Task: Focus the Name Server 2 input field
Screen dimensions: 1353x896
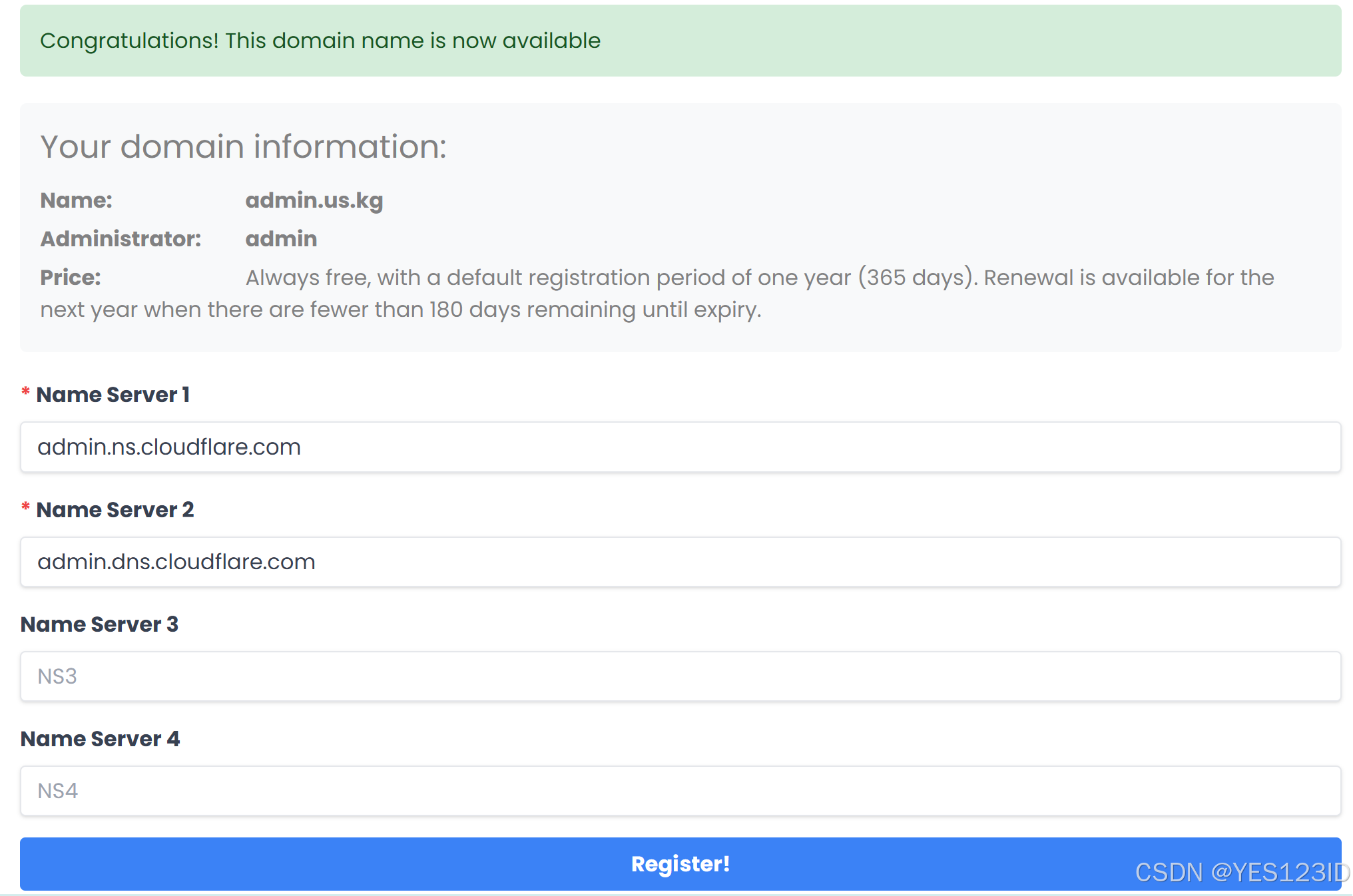Action: [x=680, y=562]
